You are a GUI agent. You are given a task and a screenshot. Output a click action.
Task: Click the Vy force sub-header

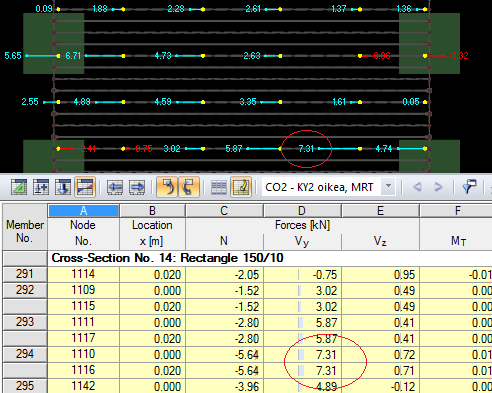(x=302, y=241)
